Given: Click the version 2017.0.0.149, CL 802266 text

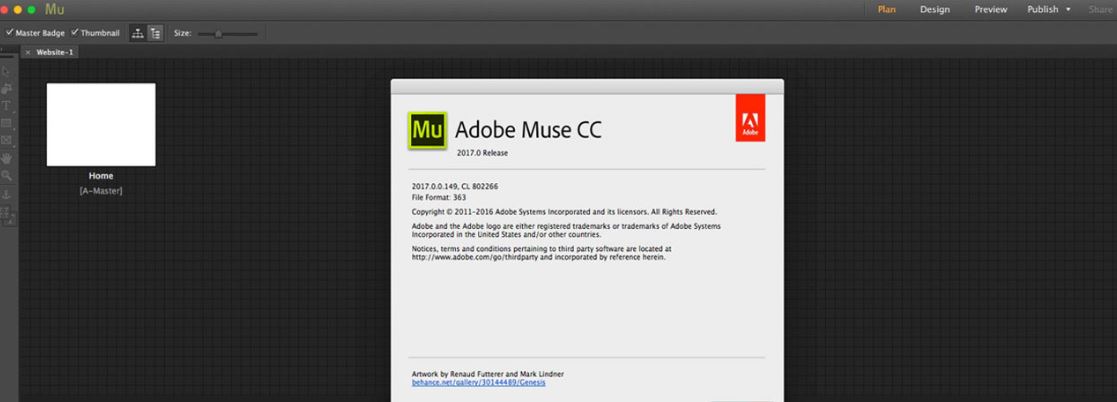Looking at the screenshot, I should 455,187.
